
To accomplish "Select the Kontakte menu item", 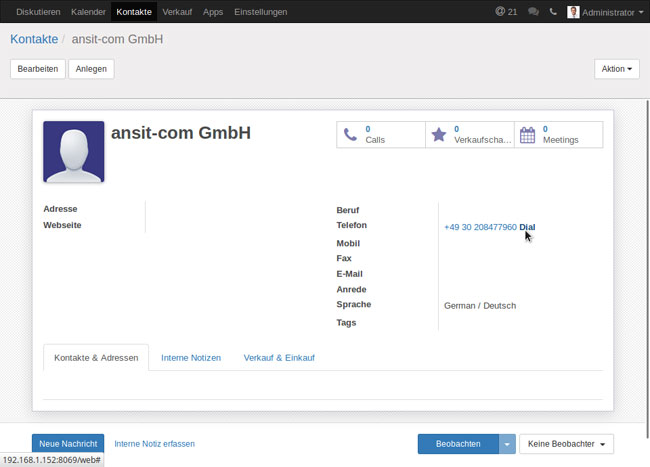I will pyautogui.click(x=134, y=12).
